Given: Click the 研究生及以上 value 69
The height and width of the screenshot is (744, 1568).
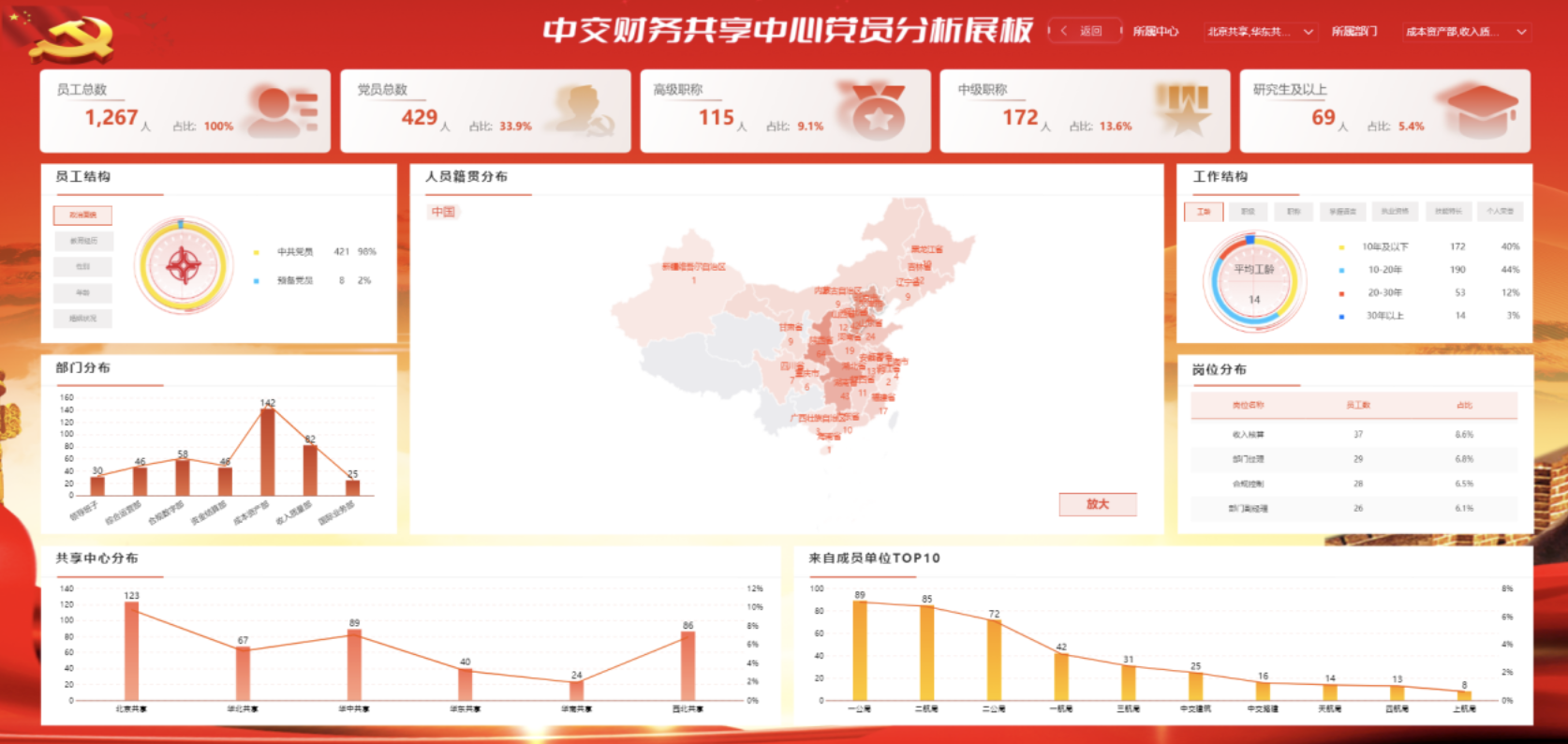Looking at the screenshot, I should coord(1324,118).
